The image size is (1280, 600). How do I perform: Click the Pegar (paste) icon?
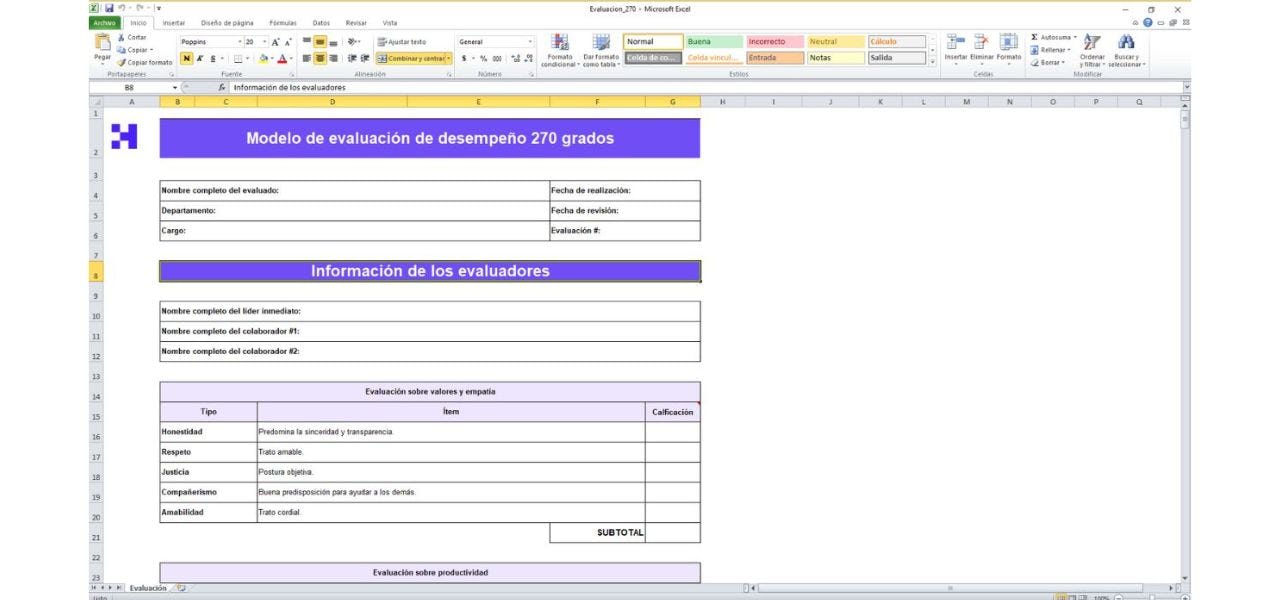[102, 44]
